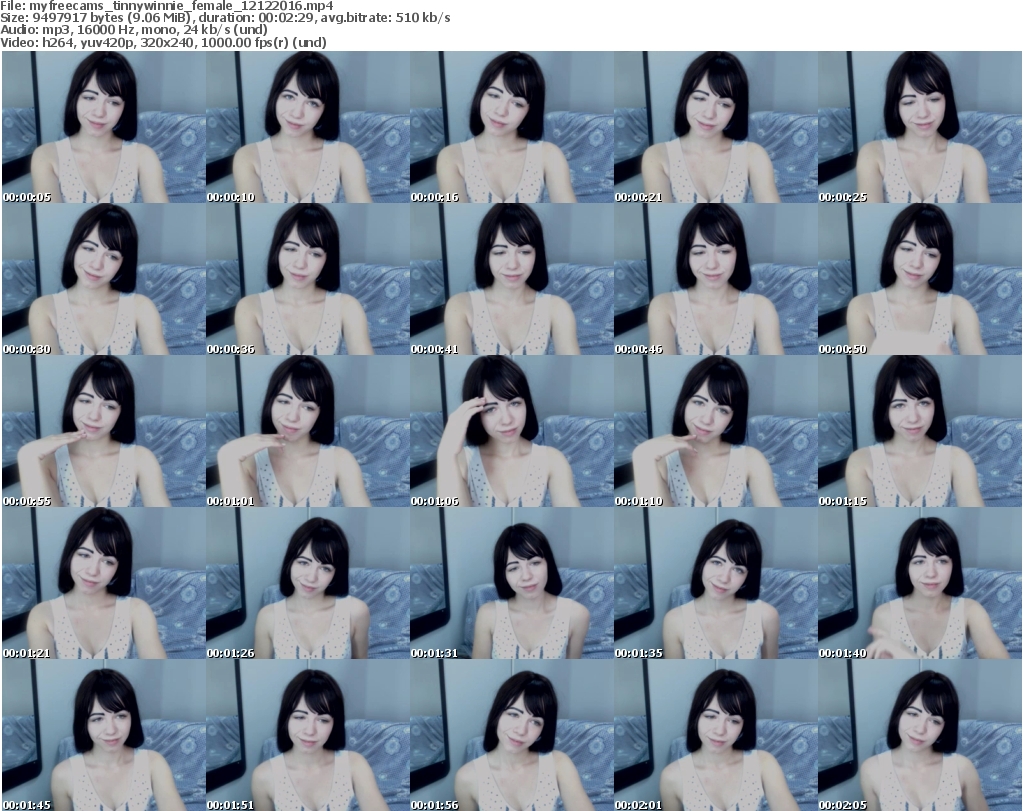Select the frame stamped 00:02:05
The width and height of the screenshot is (1024, 811).
[920, 735]
